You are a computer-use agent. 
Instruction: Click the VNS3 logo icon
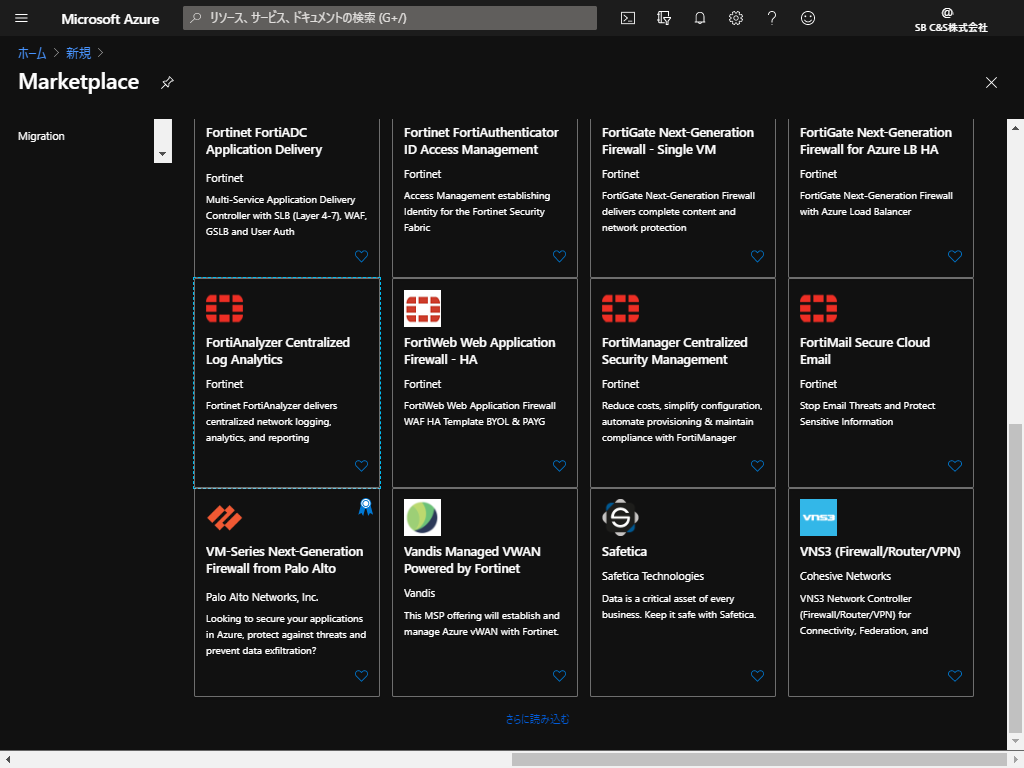pyautogui.click(x=818, y=518)
